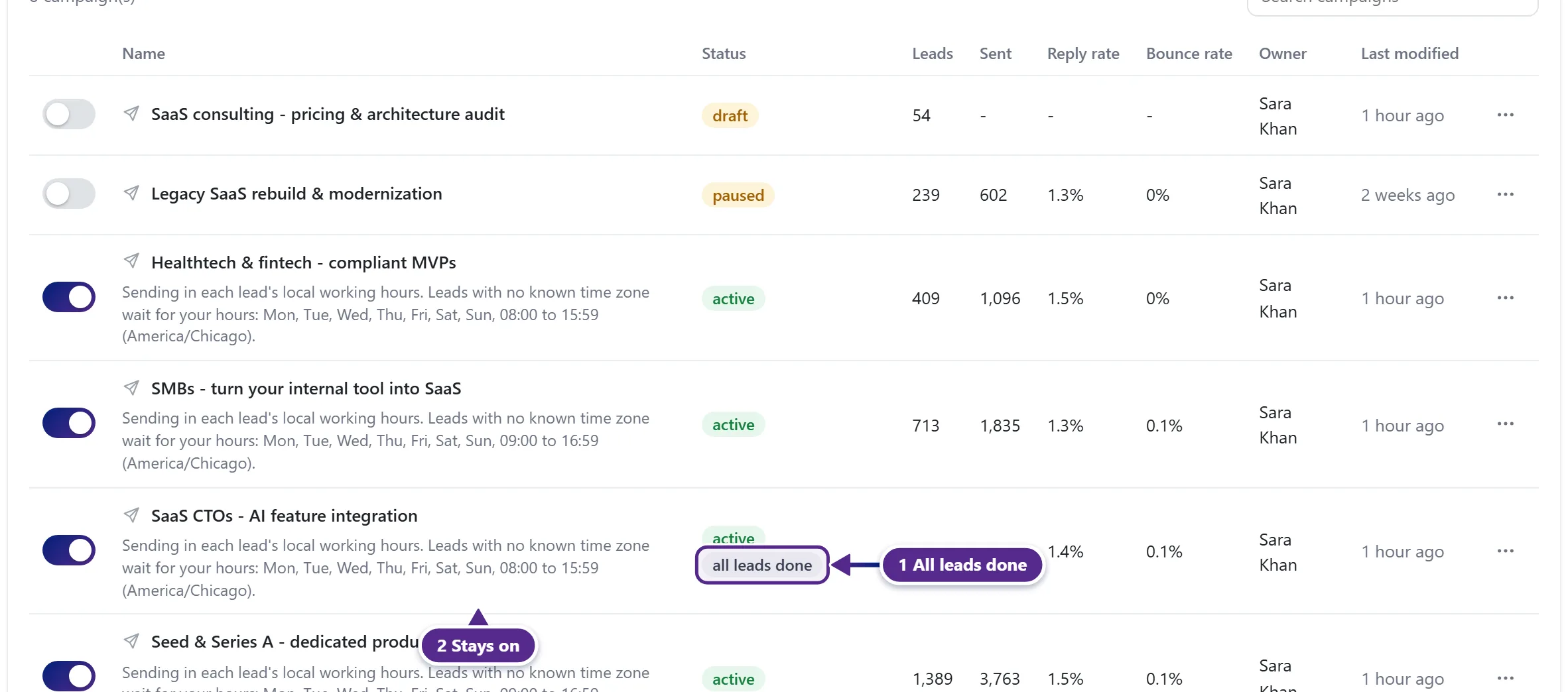Image resolution: width=1568 pixels, height=692 pixels.
Task: Open three-dot menu for SaaS CTOs campaign
Action: pyautogui.click(x=1505, y=551)
